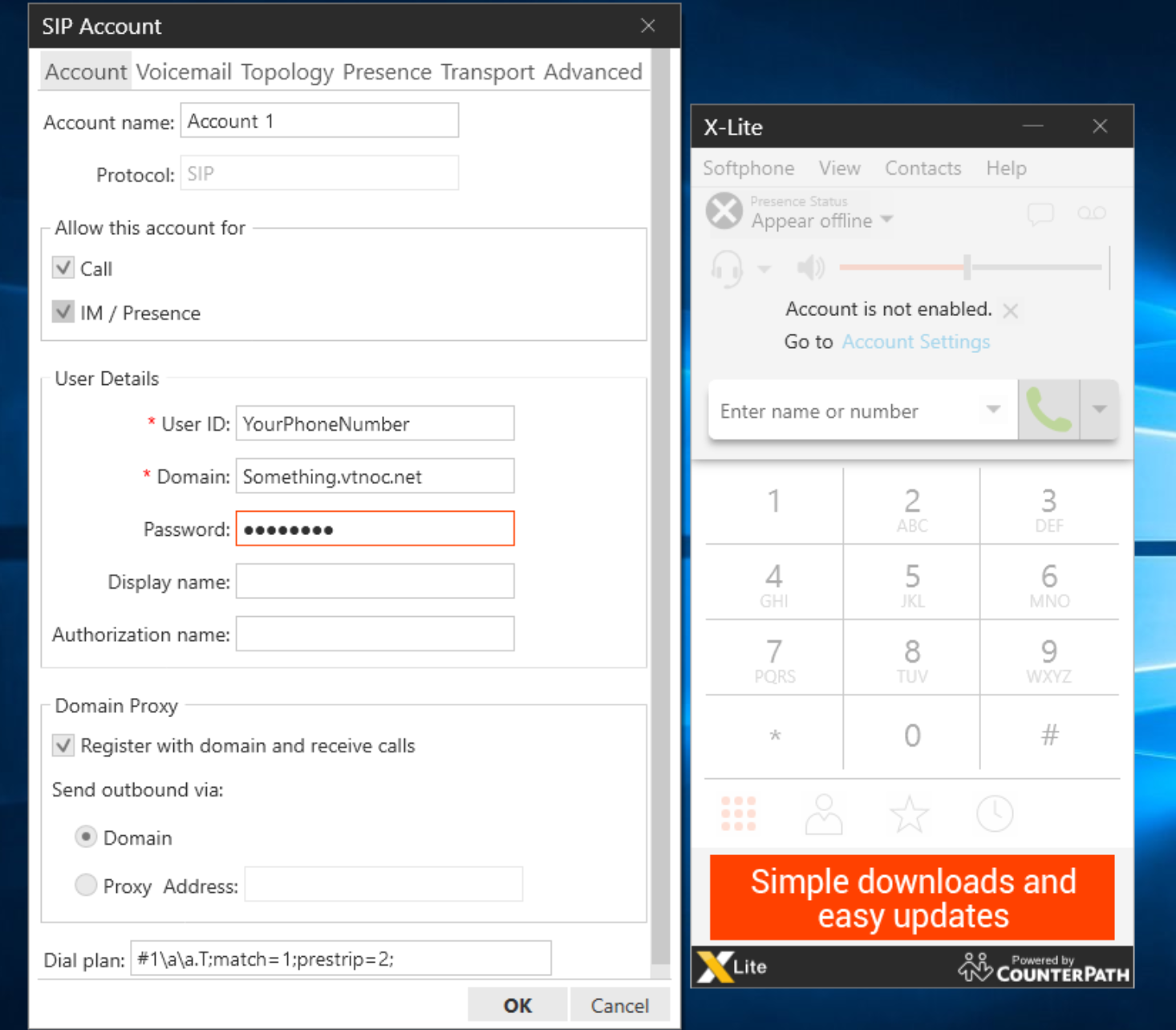
Task: Click the Proxy Address field
Action: 383,884
